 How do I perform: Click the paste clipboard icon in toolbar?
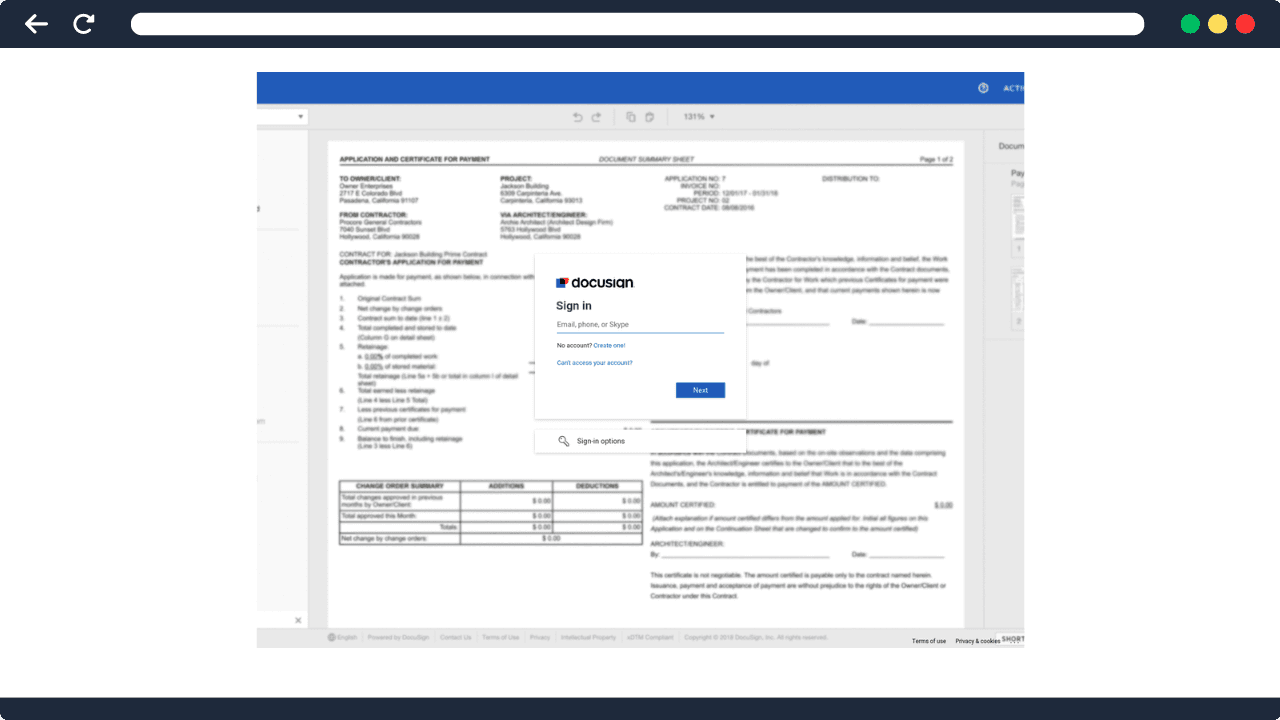click(649, 117)
